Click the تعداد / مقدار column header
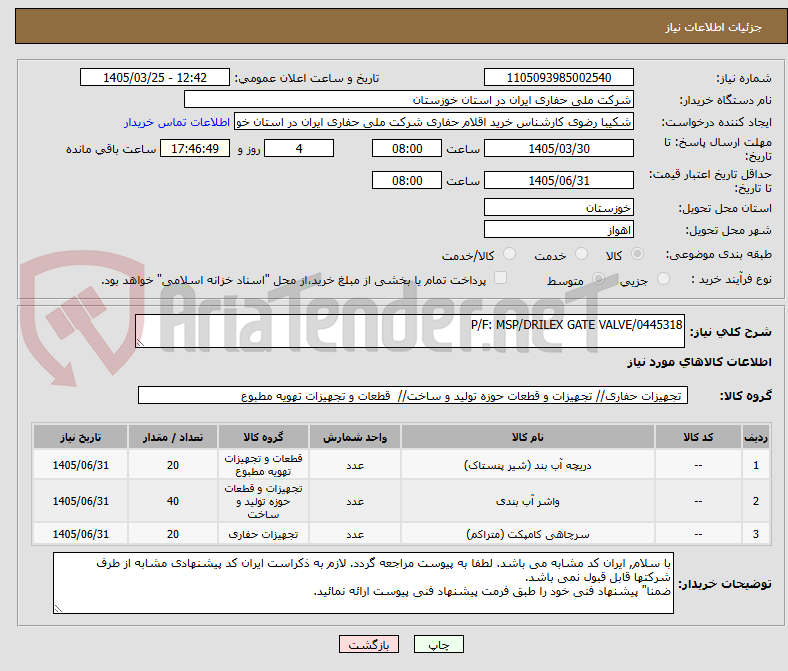This screenshot has height=671, width=788. coord(173,437)
